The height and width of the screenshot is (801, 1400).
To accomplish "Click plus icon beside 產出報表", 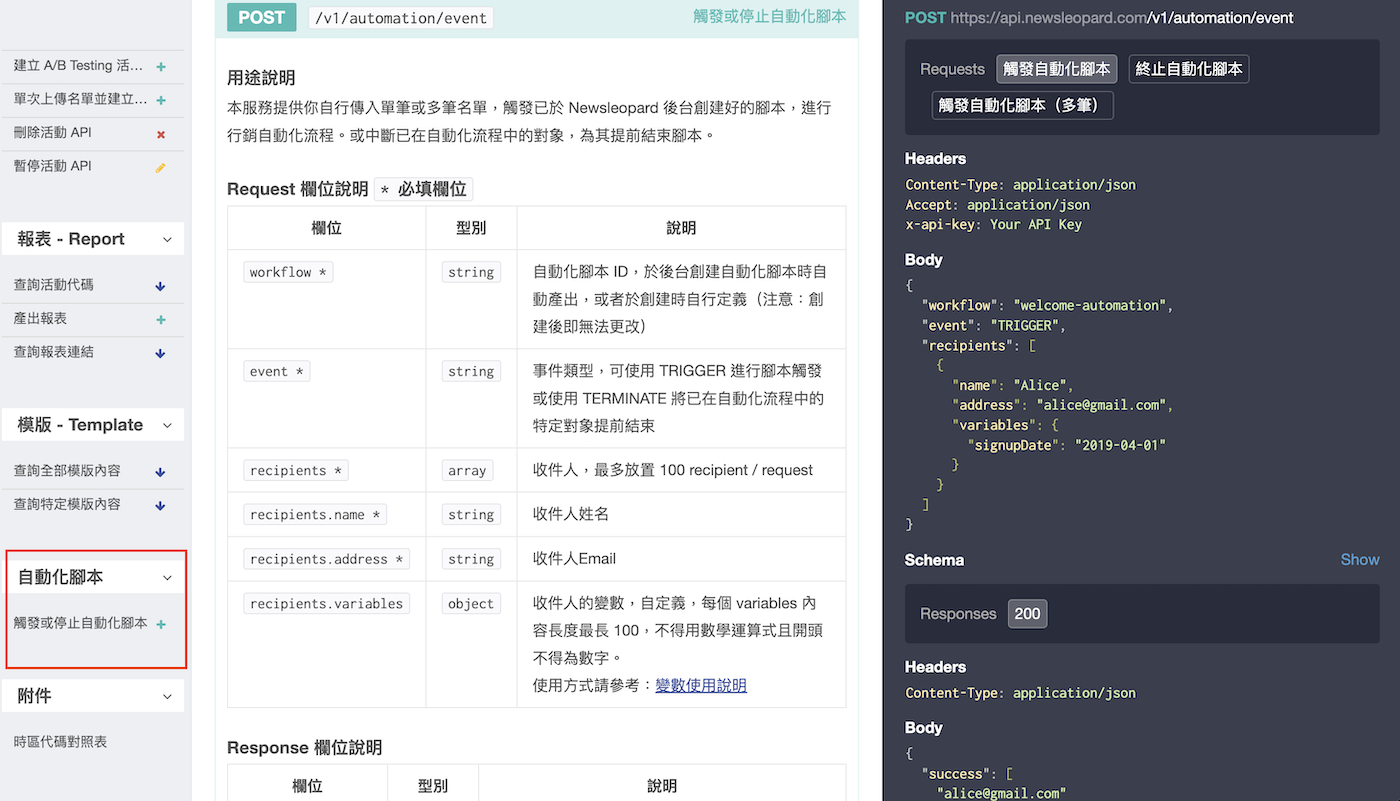I will 161,320.
